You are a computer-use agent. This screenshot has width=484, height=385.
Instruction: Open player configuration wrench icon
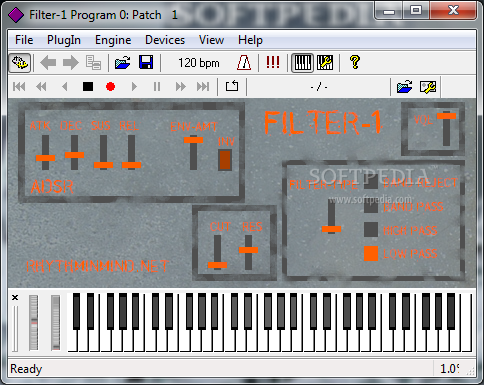428,87
